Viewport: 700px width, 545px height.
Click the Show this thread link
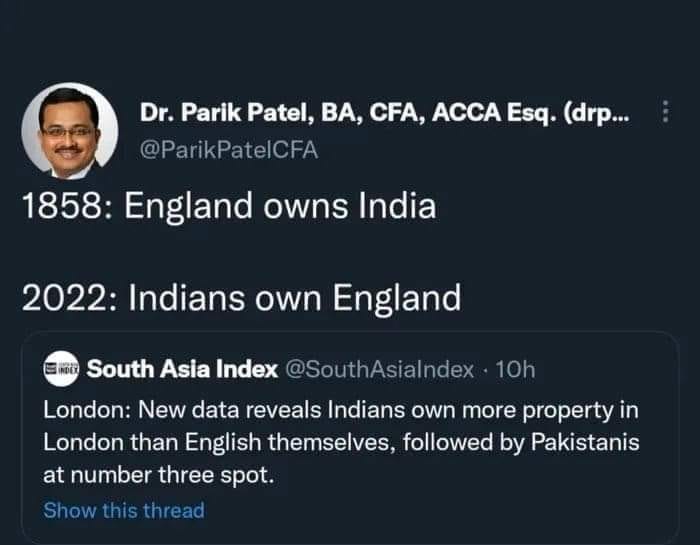(123, 510)
